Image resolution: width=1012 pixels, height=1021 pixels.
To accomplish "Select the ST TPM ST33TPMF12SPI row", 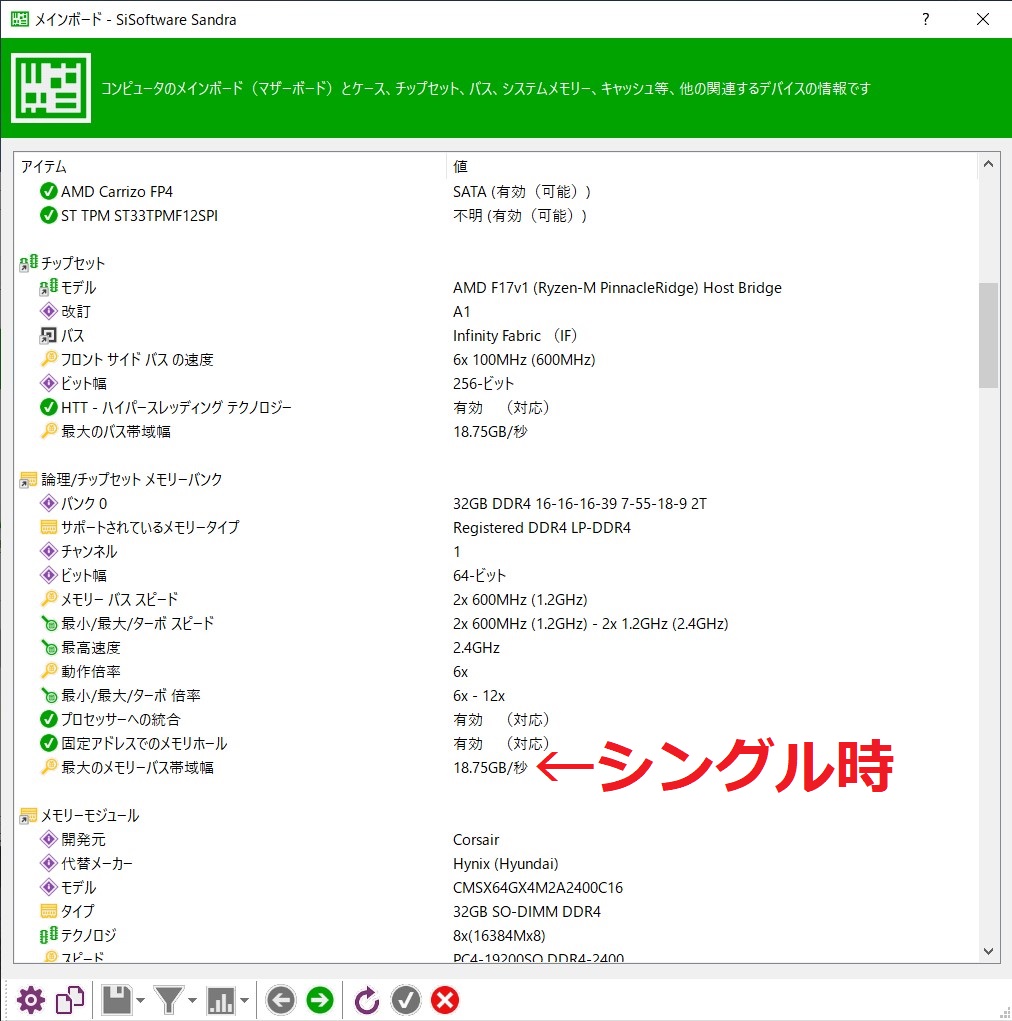I will tap(495, 216).
